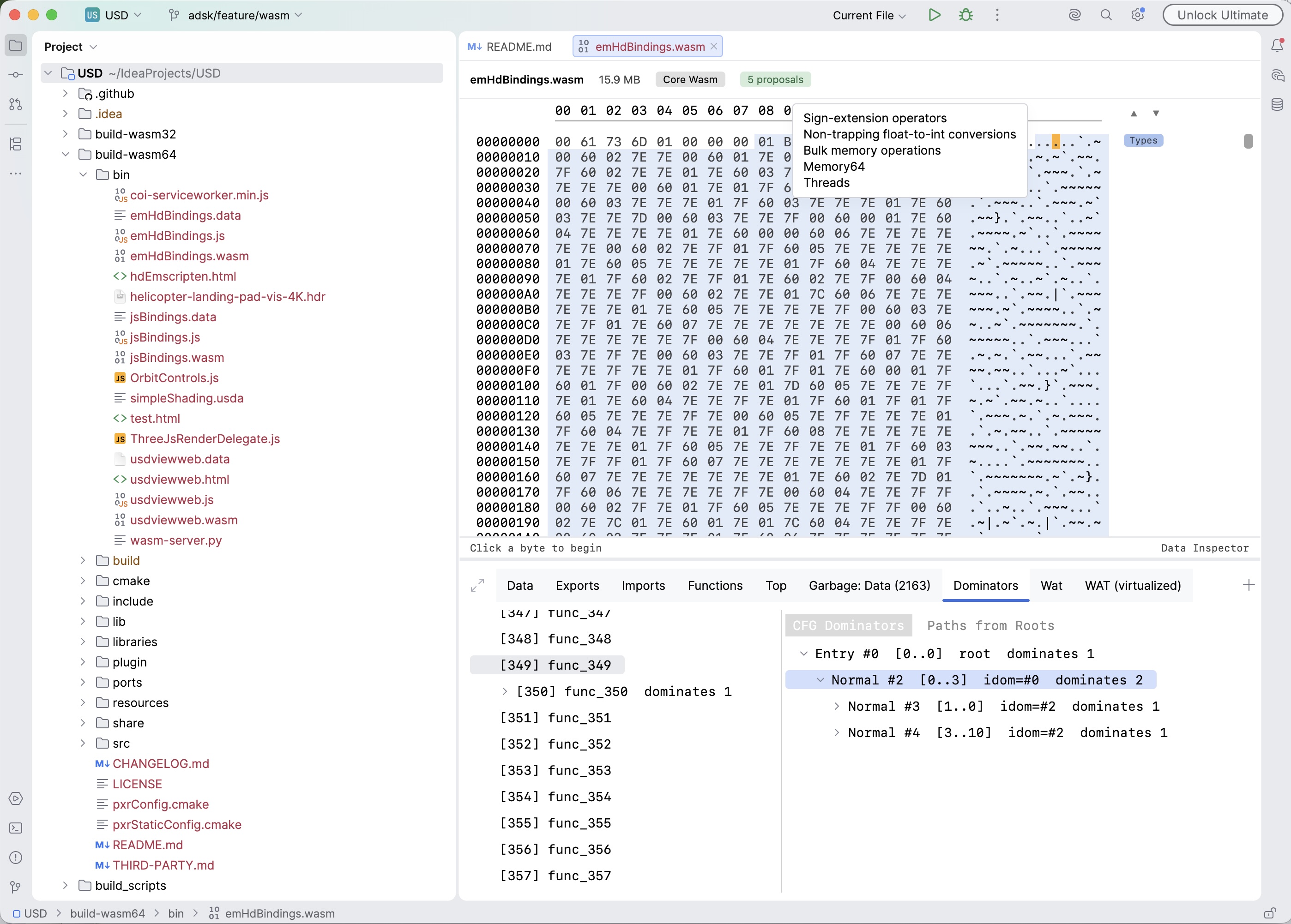This screenshot has height=924, width=1291.
Task: Click the 5 proposals badge
Action: [x=775, y=80]
